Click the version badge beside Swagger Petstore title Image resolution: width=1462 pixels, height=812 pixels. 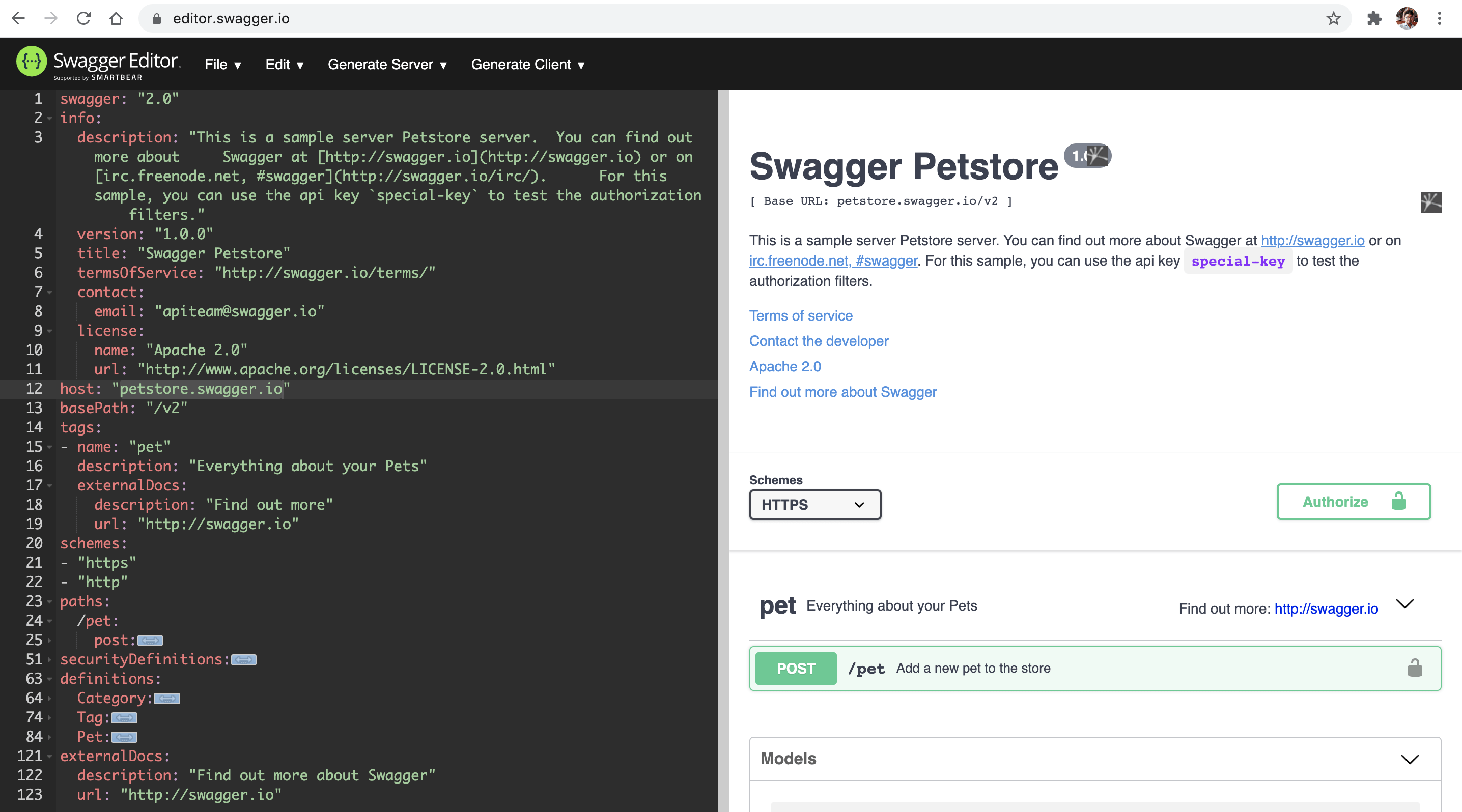click(x=1087, y=155)
